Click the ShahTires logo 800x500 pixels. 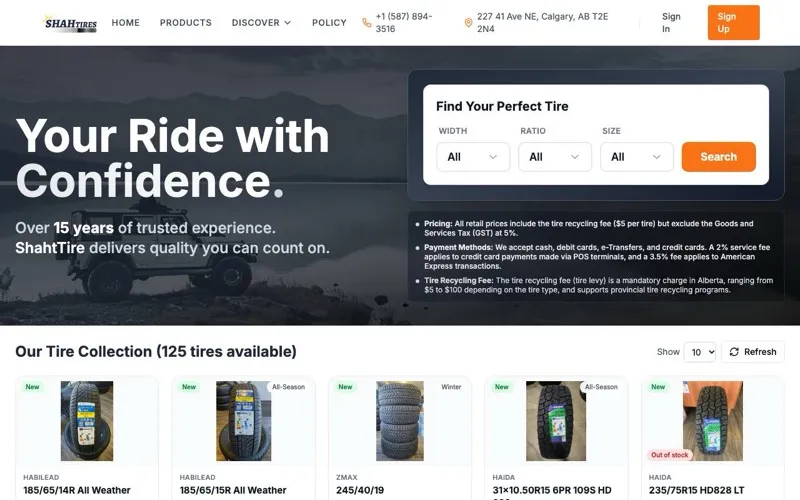coord(70,23)
